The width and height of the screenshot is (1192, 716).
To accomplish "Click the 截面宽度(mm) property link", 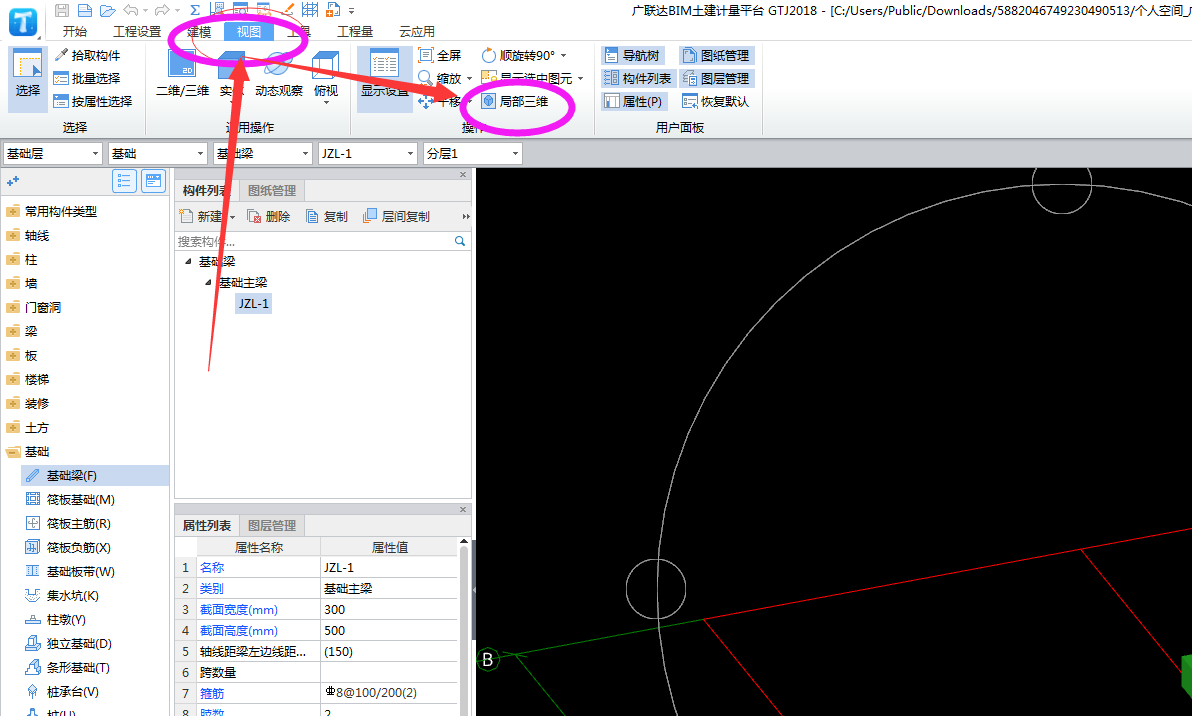I will pyautogui.click(x=239, y=610).
